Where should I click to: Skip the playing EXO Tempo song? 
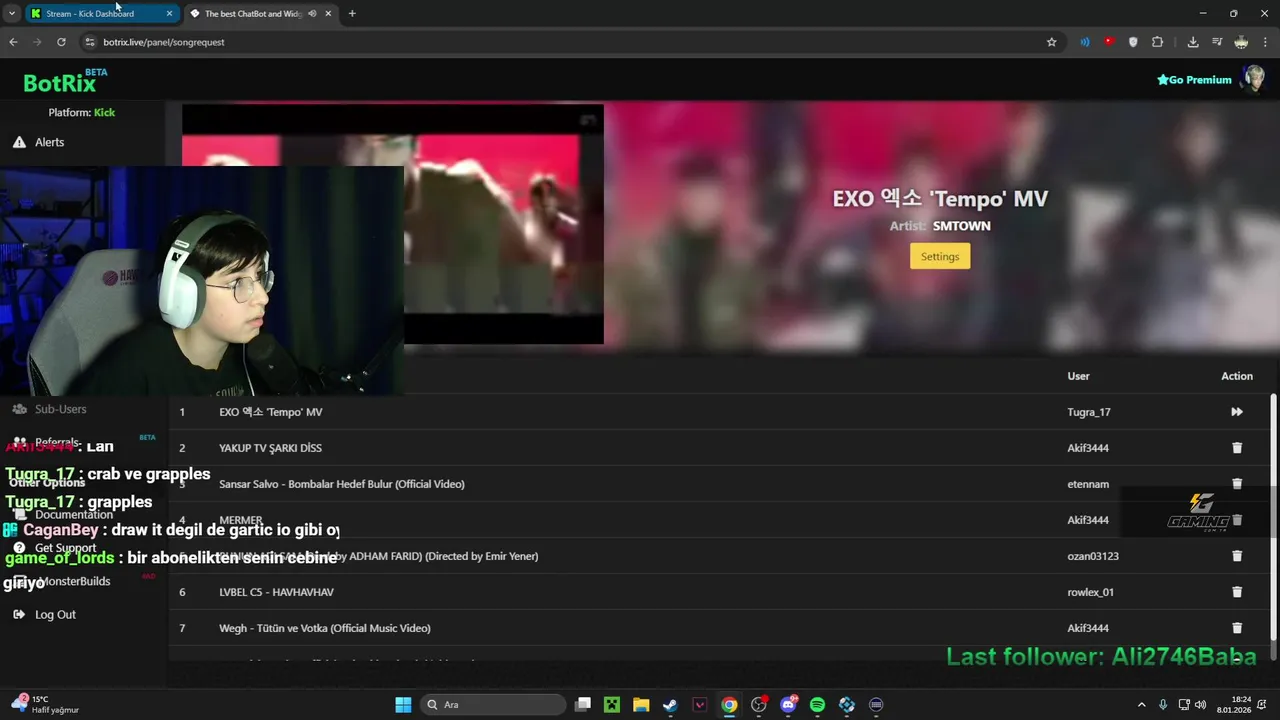tap(1237, 412)
